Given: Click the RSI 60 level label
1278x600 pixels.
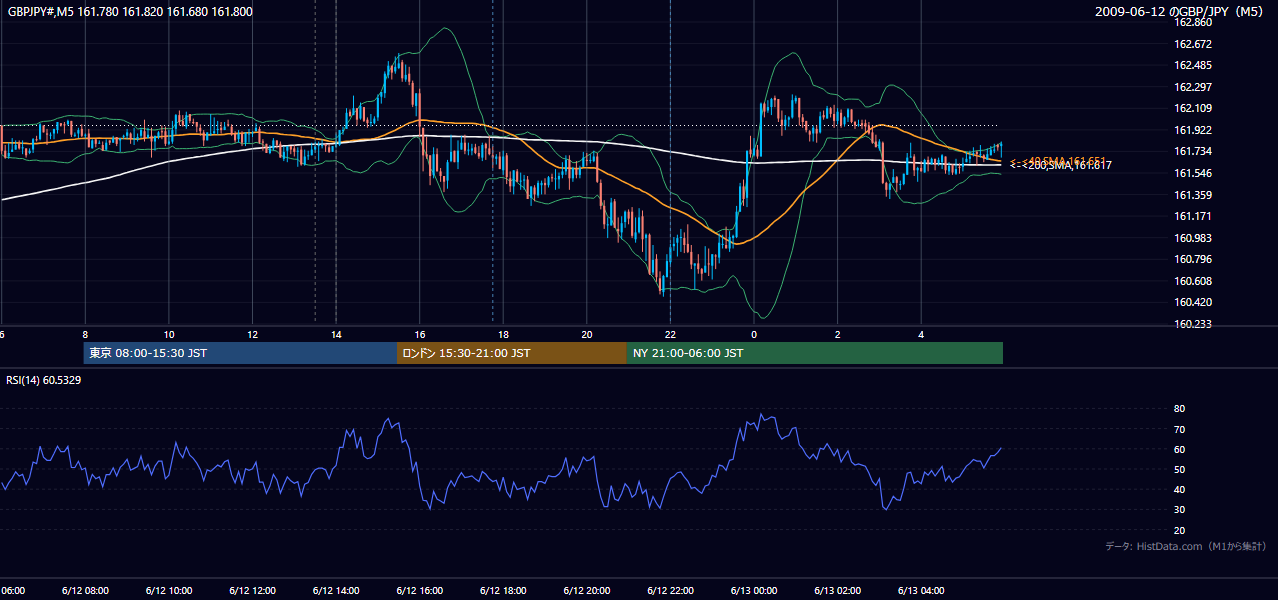Looking at the screenshot, I should pos(1179,449).
